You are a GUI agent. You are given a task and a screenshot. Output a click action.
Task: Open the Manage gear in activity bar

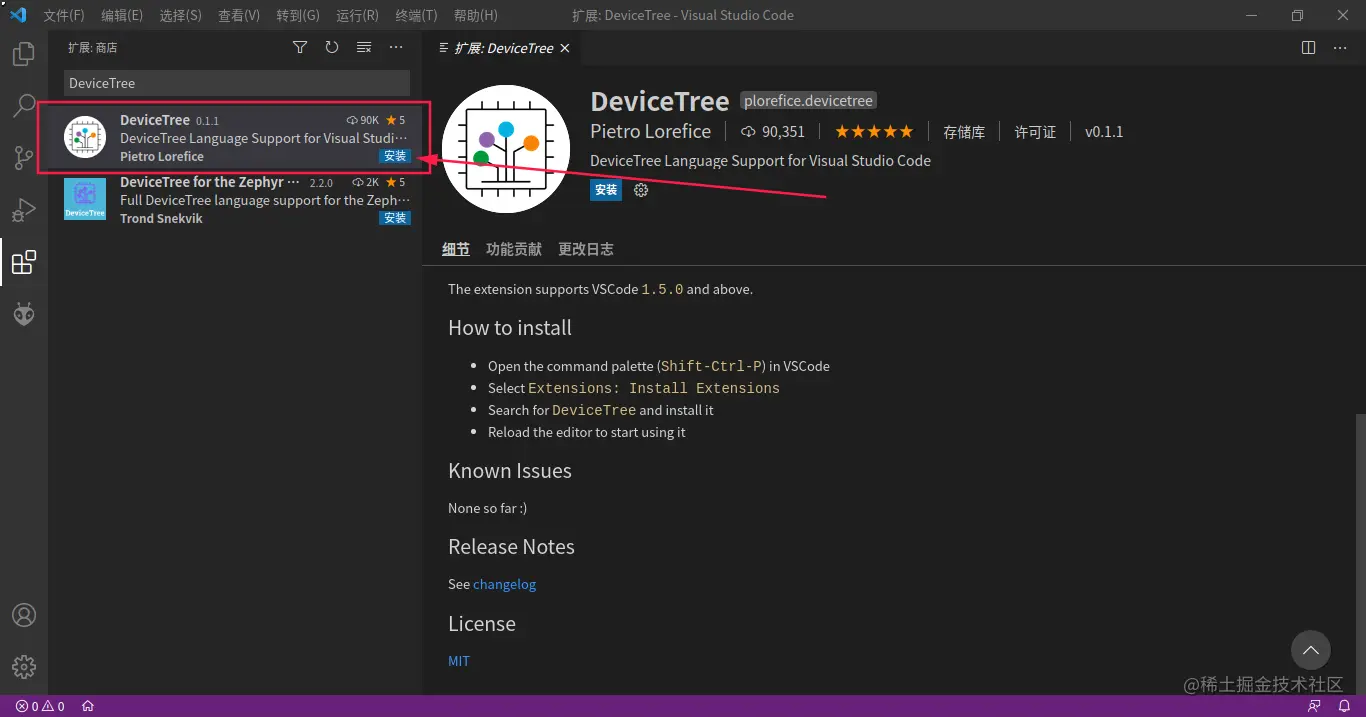point(24,667)
